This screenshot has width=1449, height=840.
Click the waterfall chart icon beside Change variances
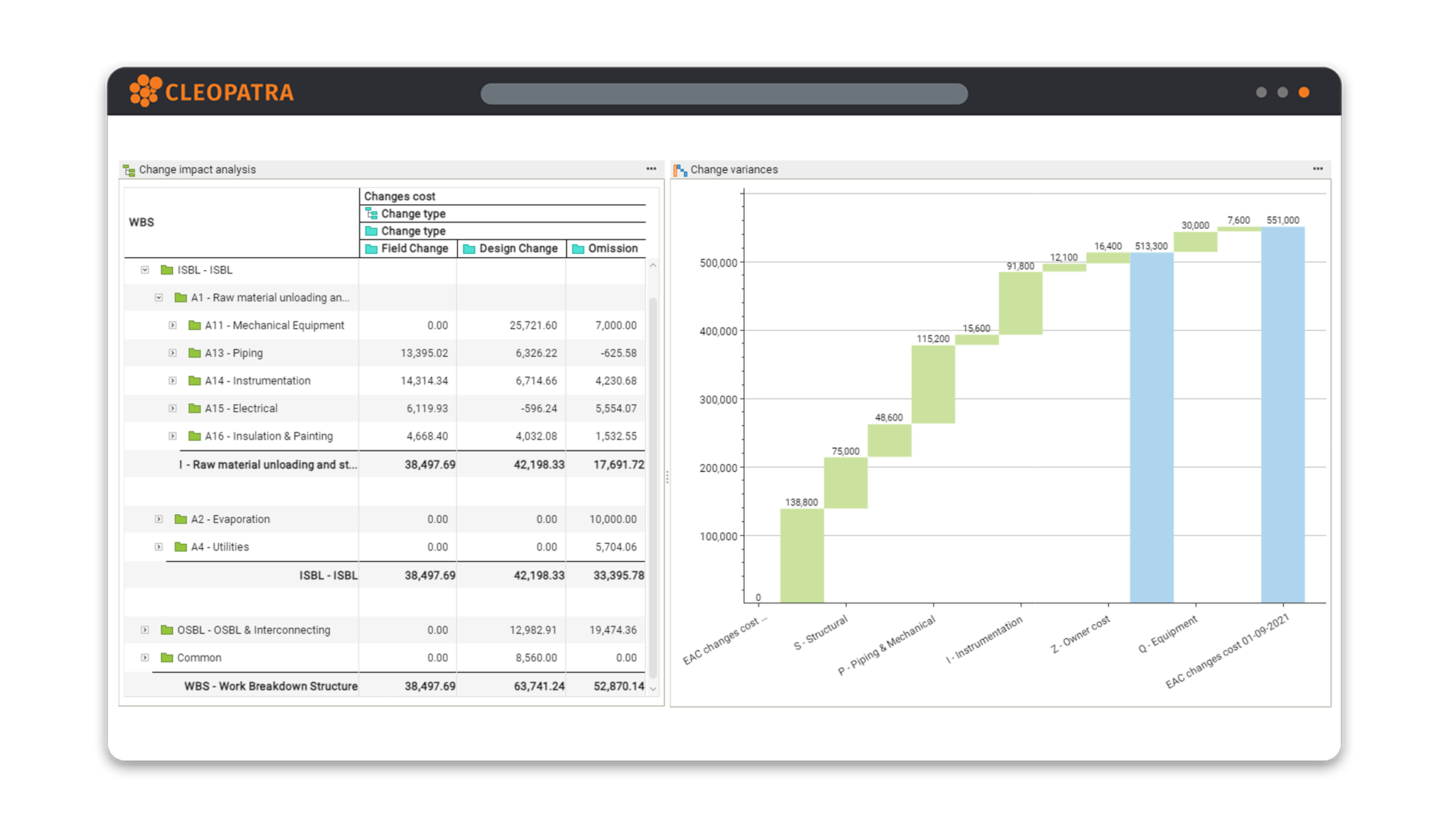[679, 169]
